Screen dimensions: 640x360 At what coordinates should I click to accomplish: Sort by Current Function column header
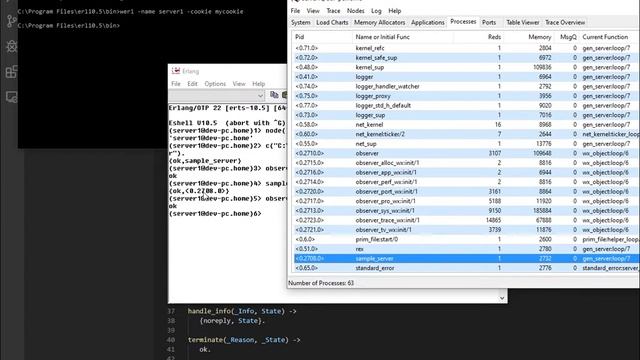pyautogui.click(x=609, y=37)
